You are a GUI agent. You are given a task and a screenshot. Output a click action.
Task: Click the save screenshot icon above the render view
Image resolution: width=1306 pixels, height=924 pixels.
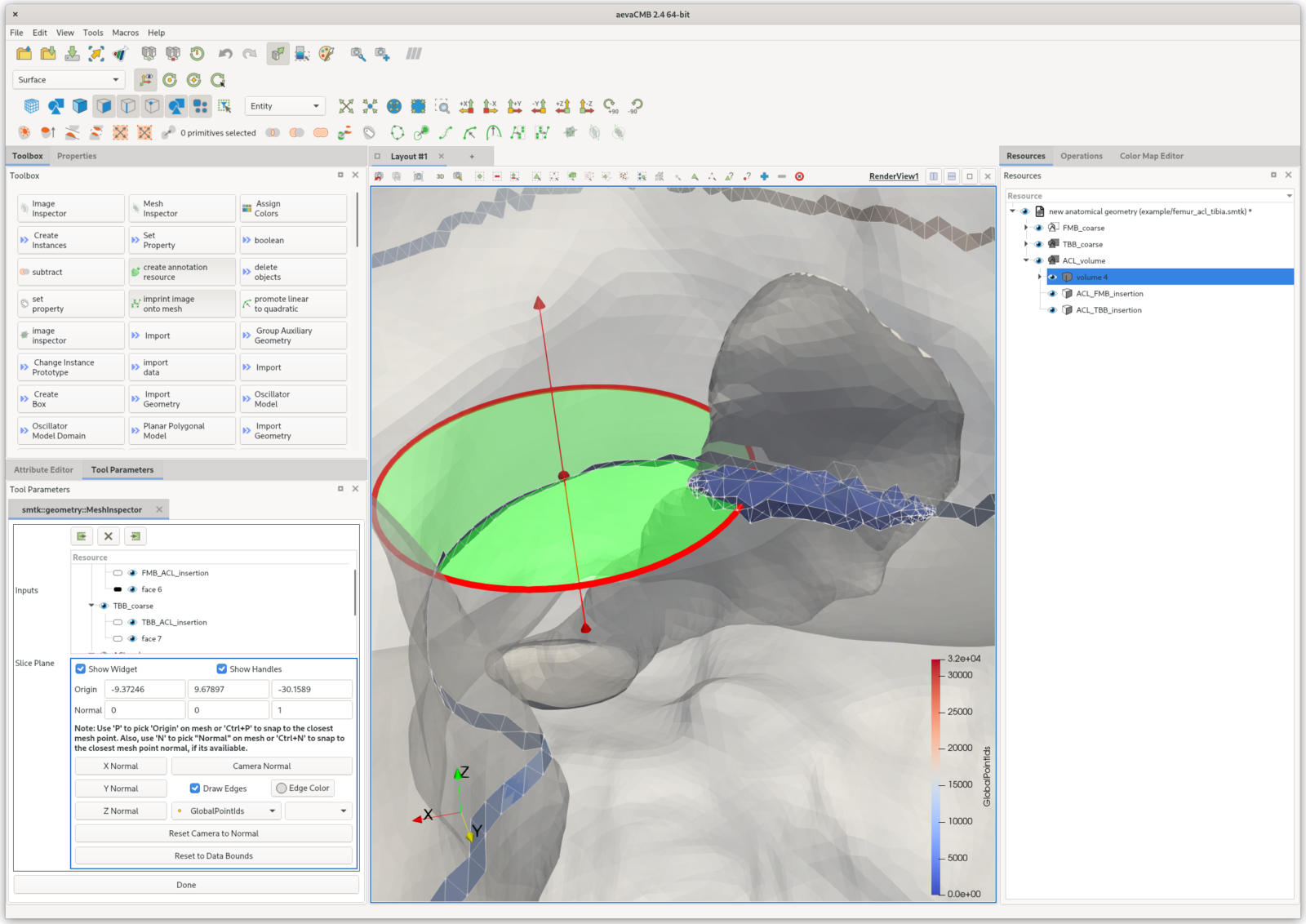click(x=419, y=176)
